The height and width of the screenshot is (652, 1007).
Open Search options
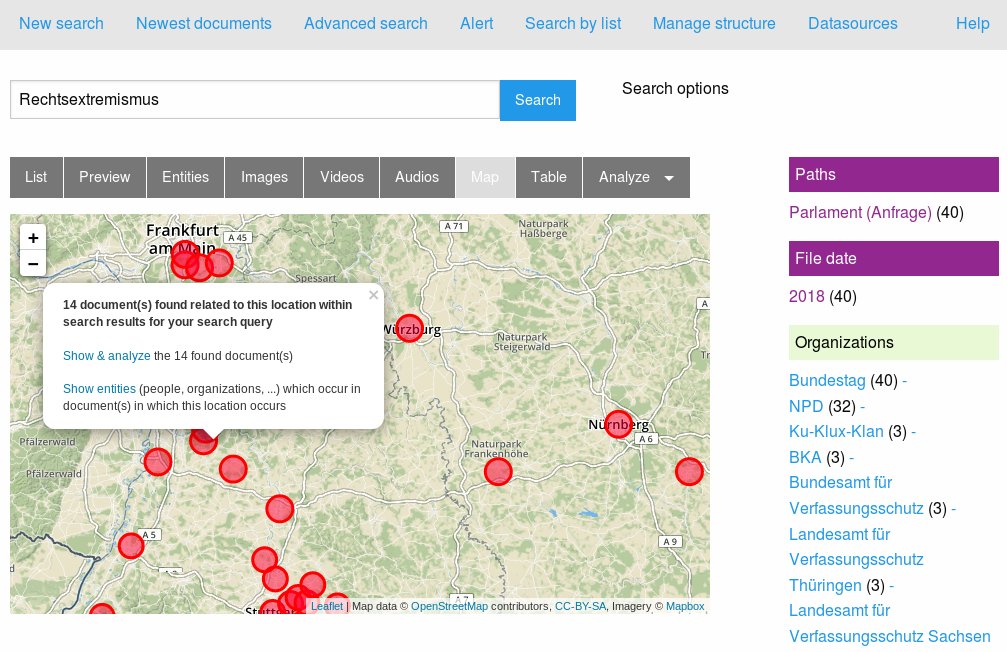tap(675, 89)
